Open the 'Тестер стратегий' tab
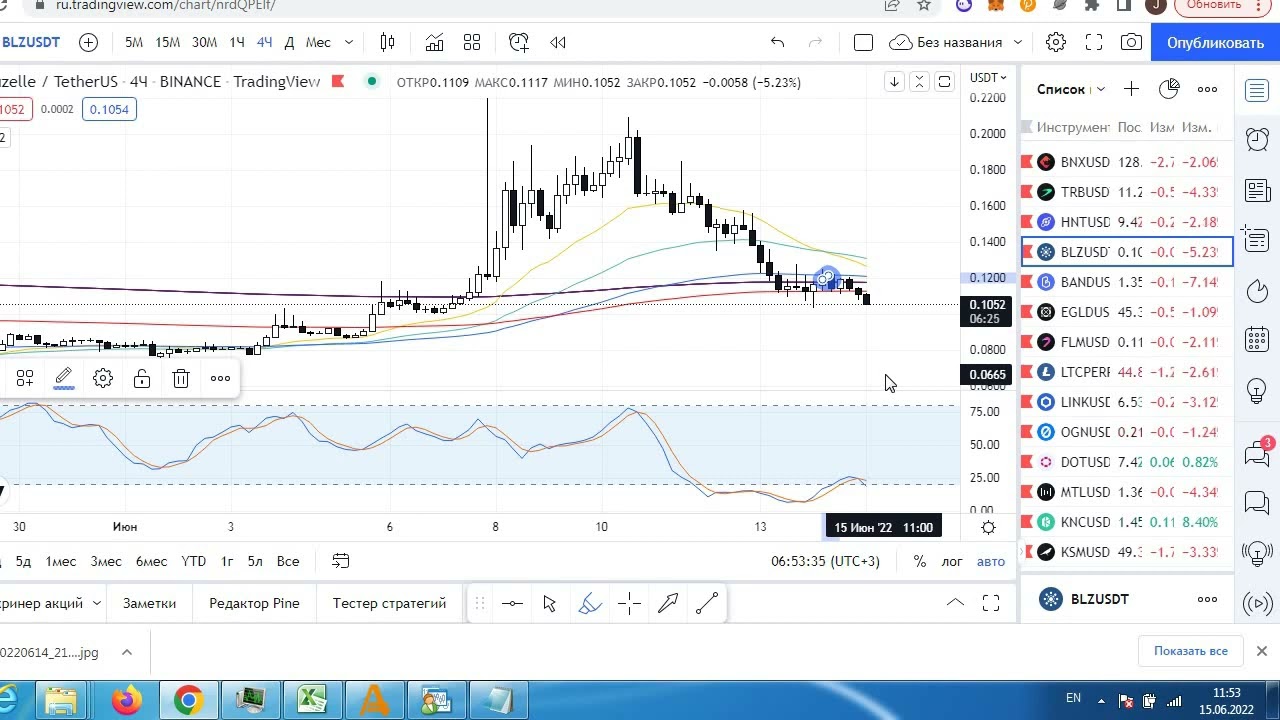Screen dimensions: 1280x720 [389, 603]
